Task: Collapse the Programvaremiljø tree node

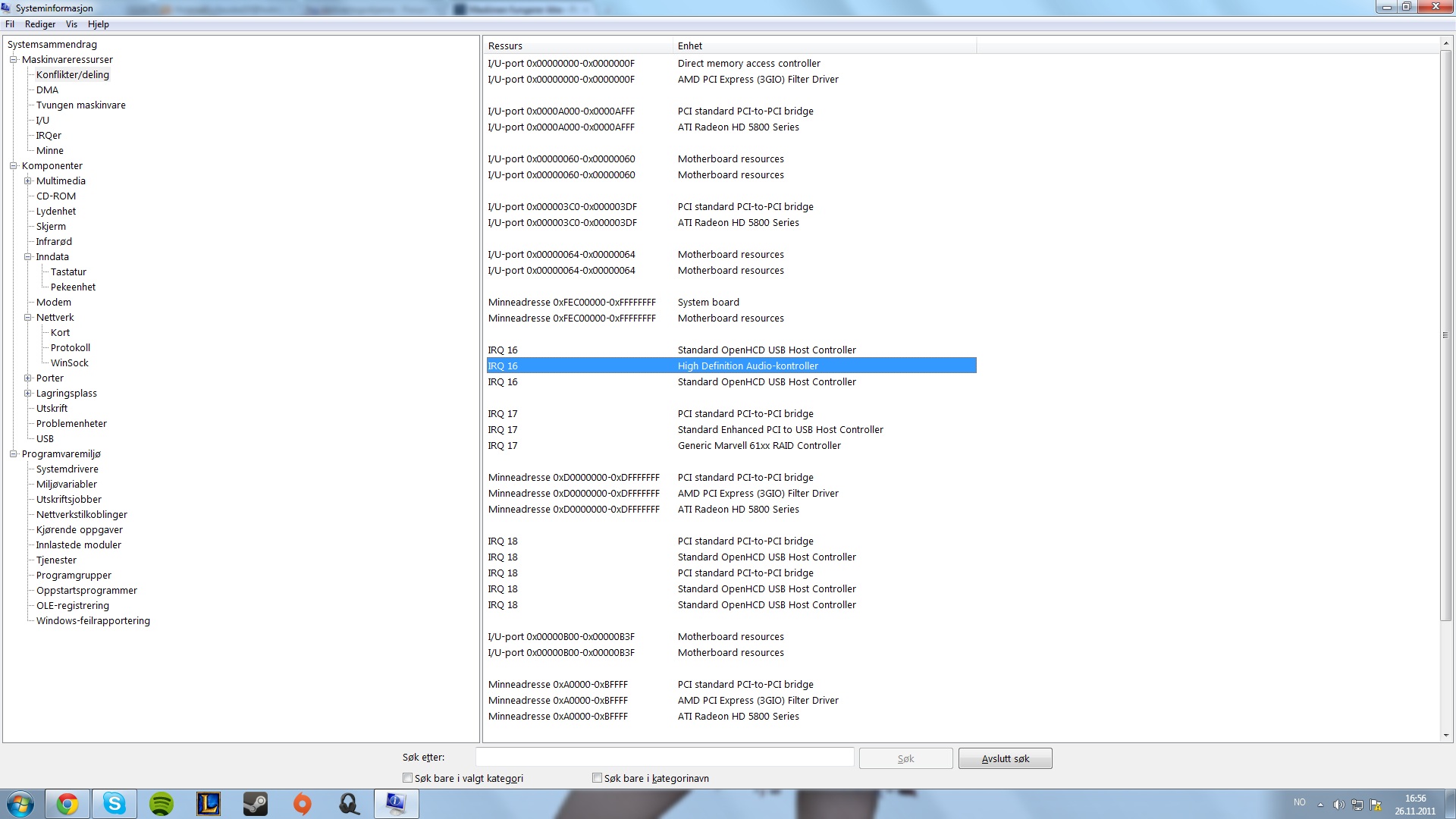Action: pyautogui.click(x=13, y=453)
